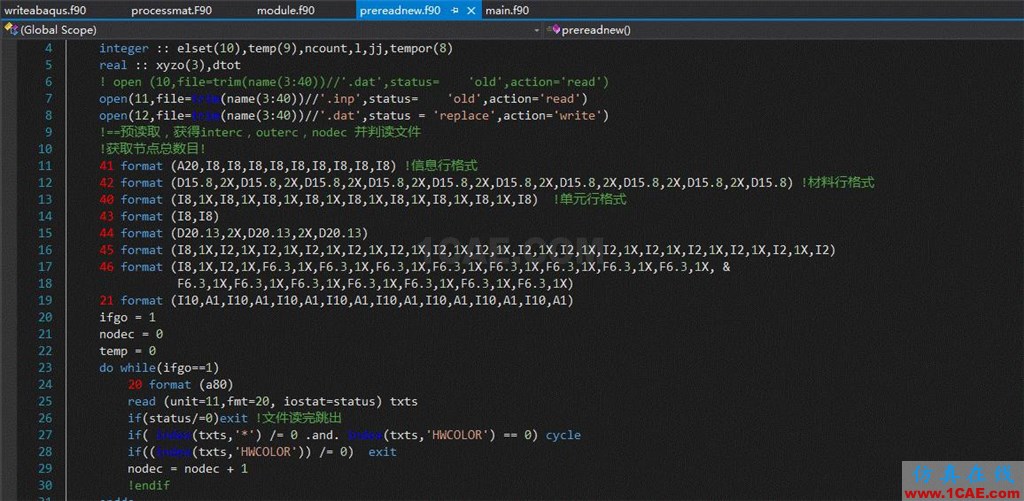Switch to the writeabaqus.f90 tab
Screen dimensions: 1024x501
click(46, 10)
